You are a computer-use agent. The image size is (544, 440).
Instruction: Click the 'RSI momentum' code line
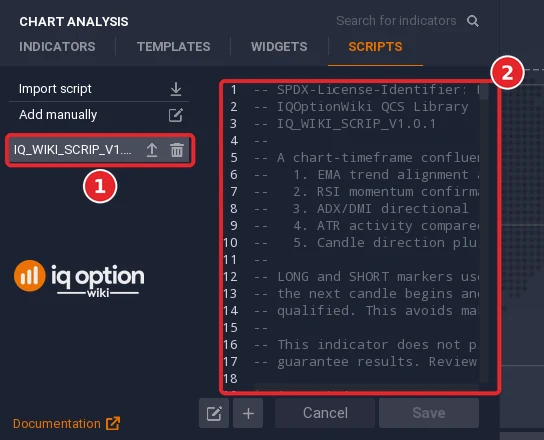[366, 192]
